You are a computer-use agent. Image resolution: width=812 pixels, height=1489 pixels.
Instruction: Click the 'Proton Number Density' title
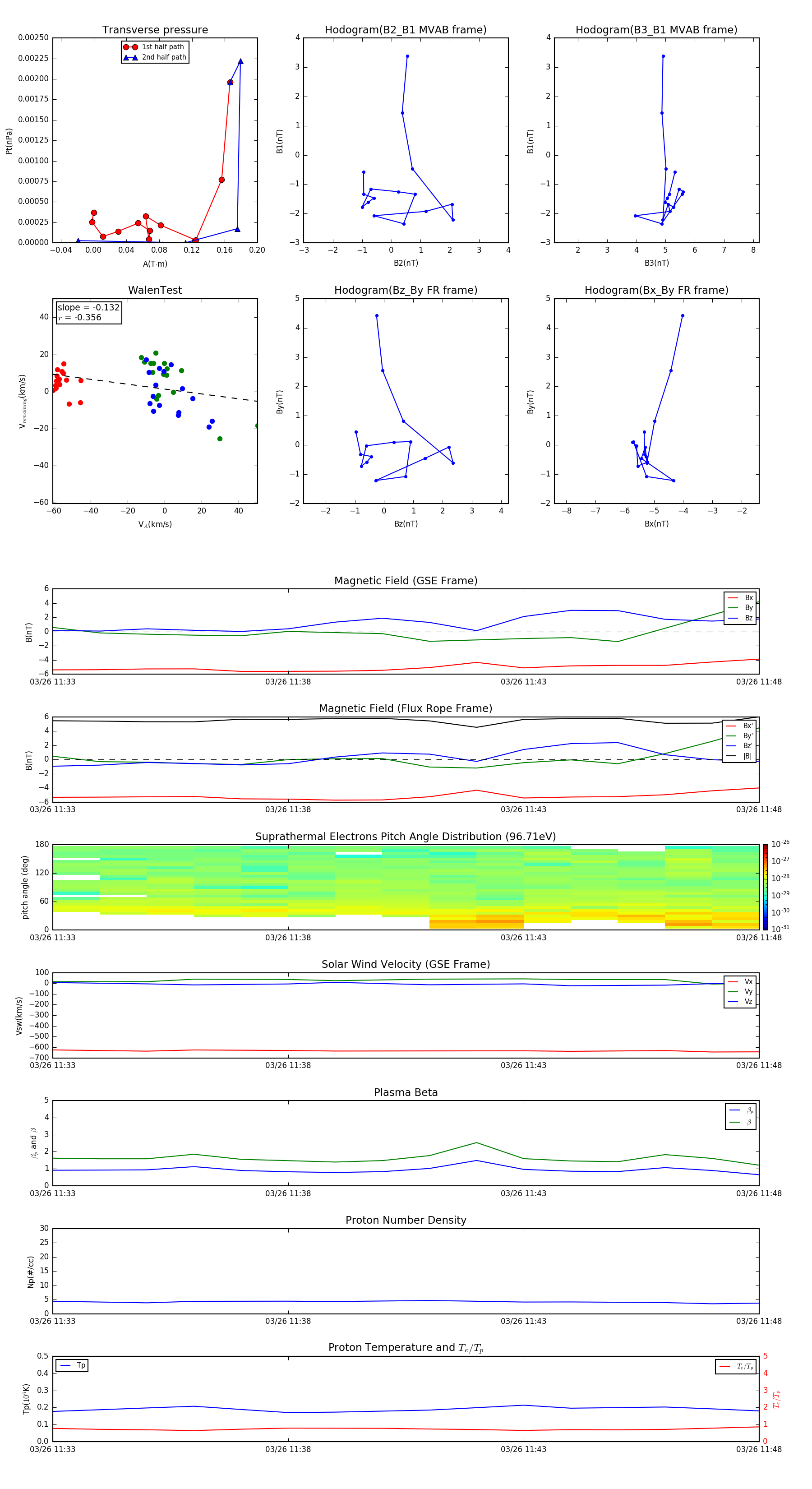[406, 1220]
